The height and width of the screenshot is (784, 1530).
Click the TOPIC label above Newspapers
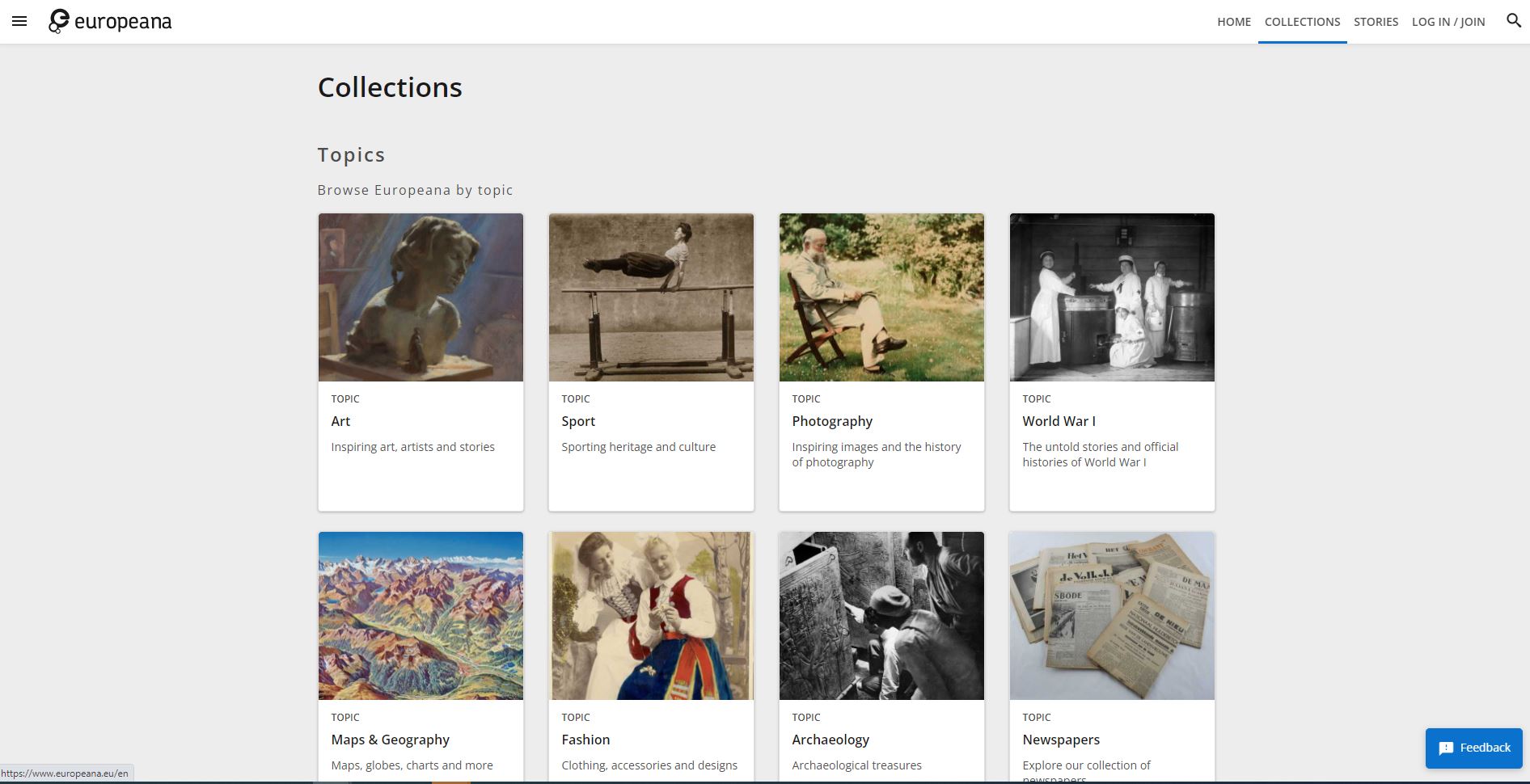coord(1037,717)
